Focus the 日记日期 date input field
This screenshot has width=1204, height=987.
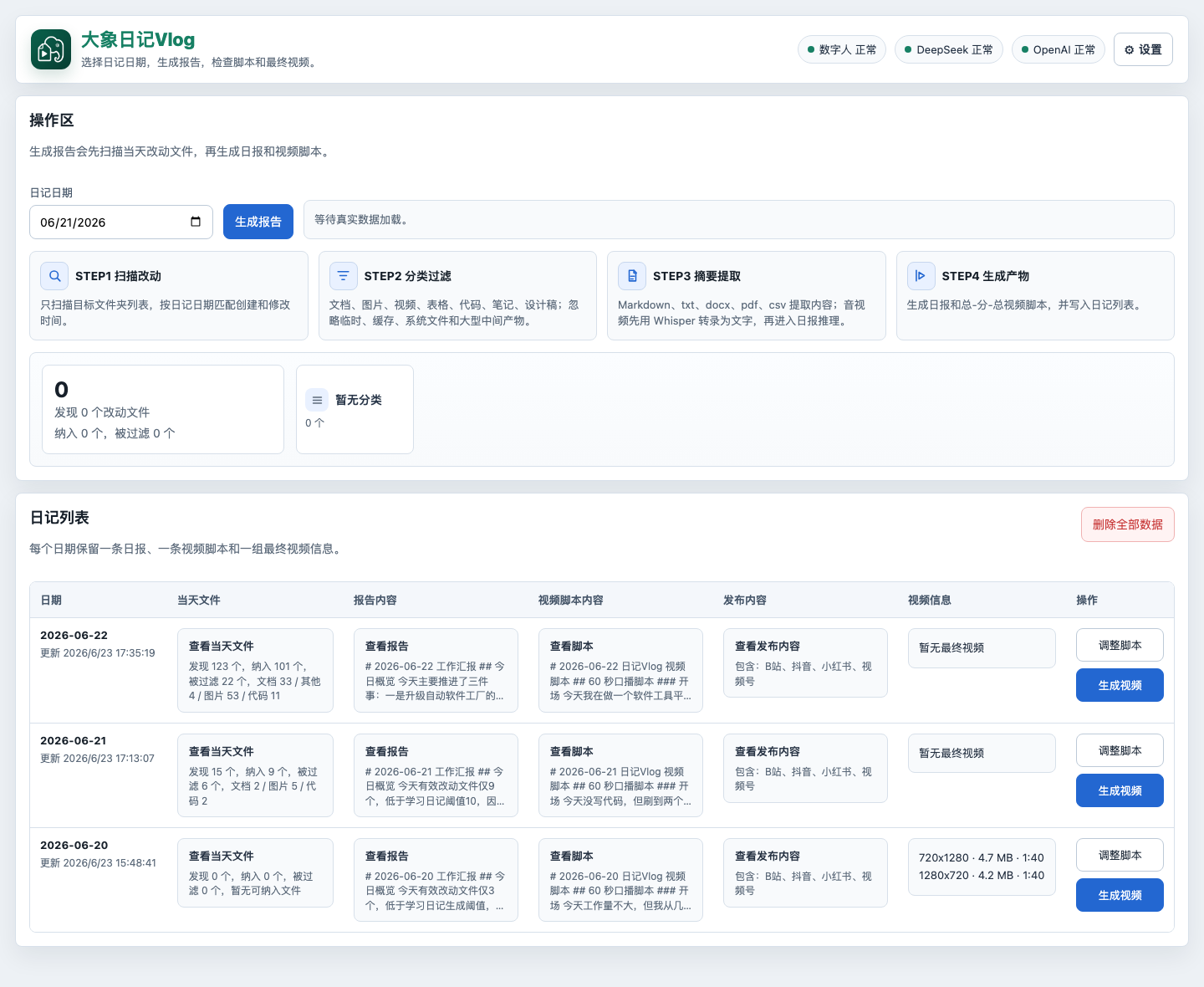[x=121, y=222]
